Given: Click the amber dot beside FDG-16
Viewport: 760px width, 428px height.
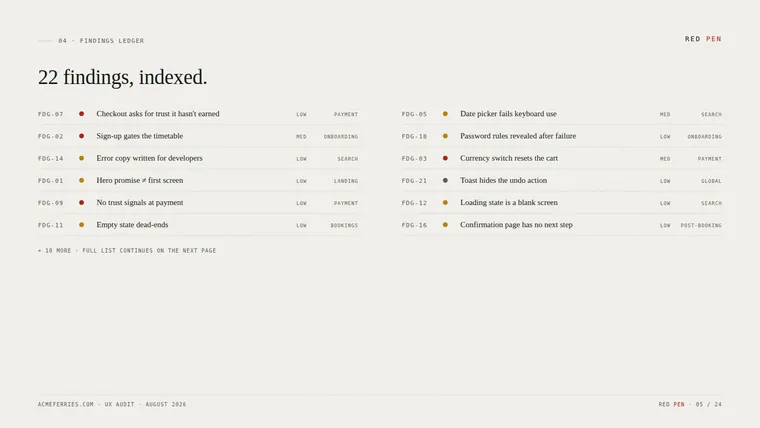Looking at the screenshot, I should tap(445, 225).
